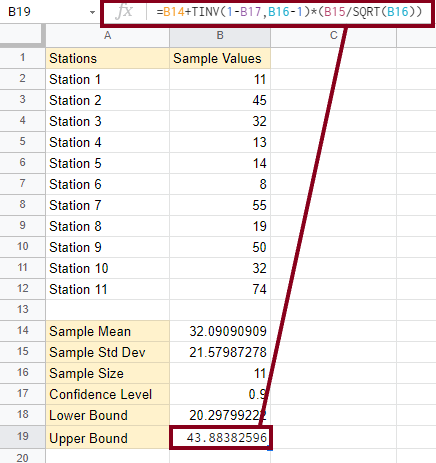Select column A header
This screenshot has height=463, width=436.
point(107,35)
